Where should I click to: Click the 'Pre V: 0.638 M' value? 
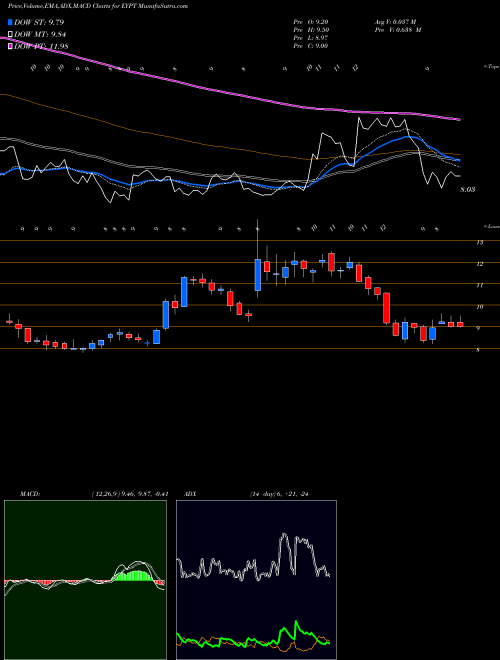tap(397, 30)
